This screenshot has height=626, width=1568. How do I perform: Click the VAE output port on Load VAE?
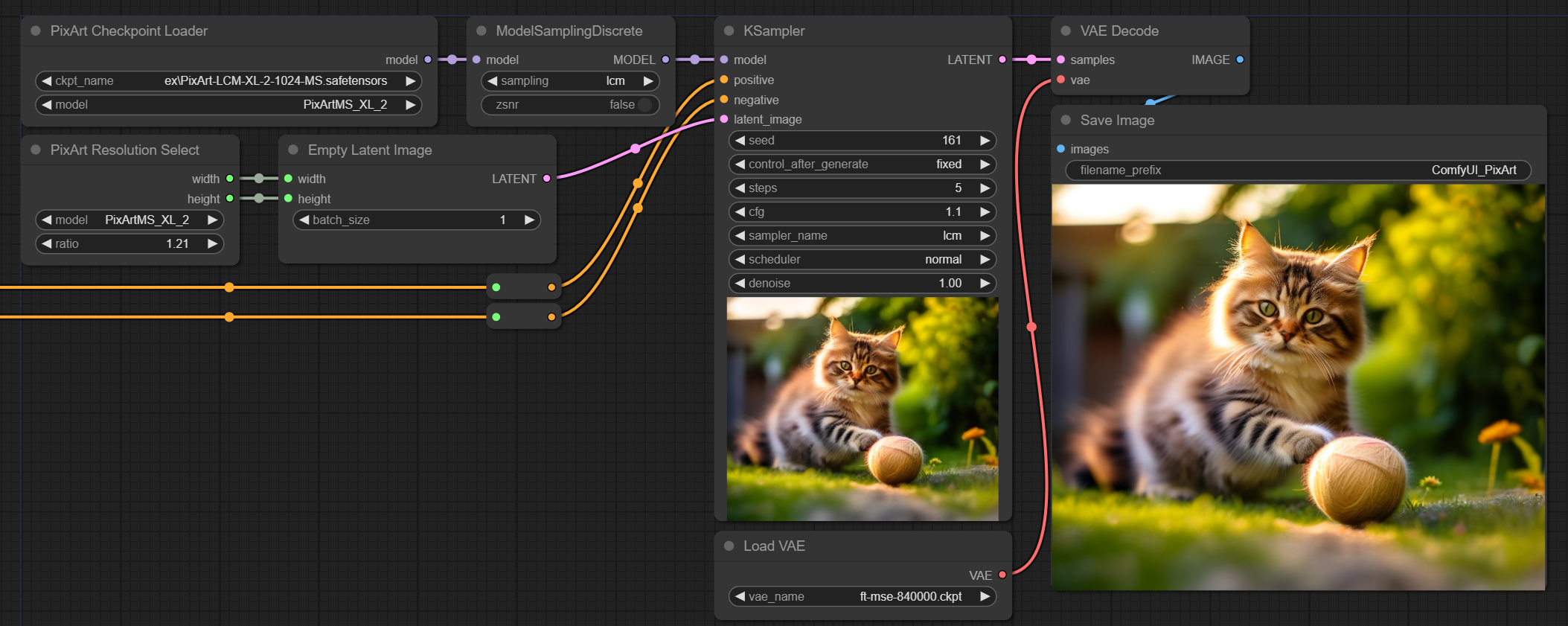1002,575
